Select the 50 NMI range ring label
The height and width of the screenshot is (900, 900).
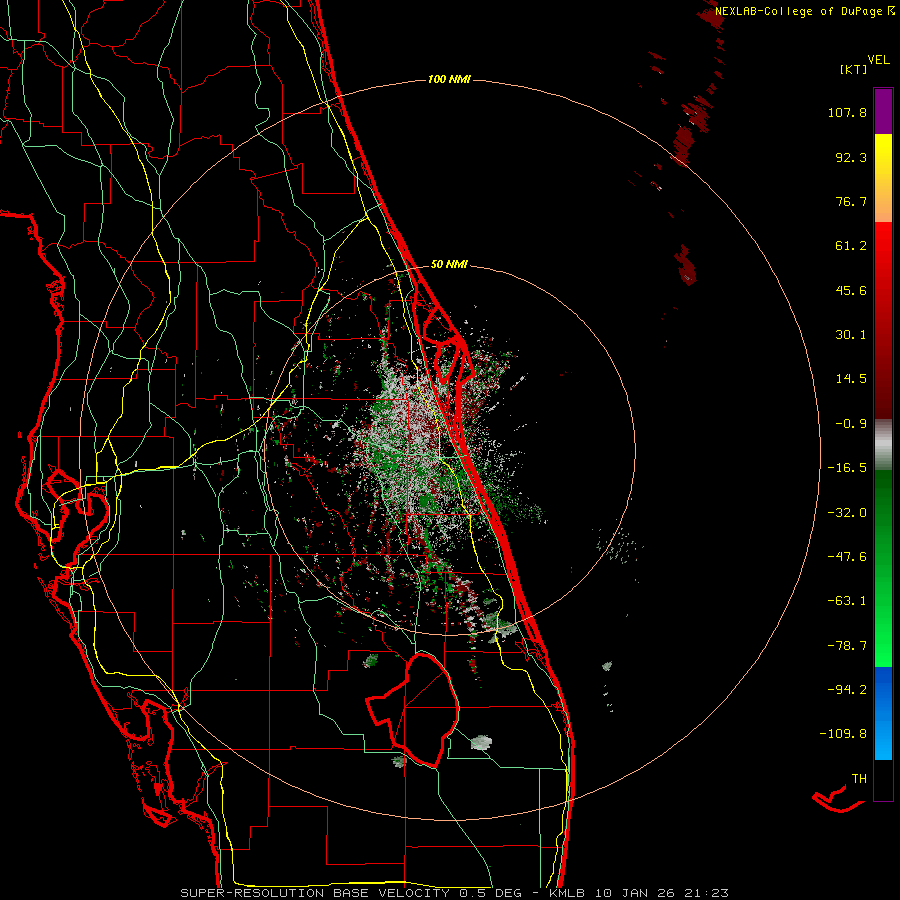[449, 265]
